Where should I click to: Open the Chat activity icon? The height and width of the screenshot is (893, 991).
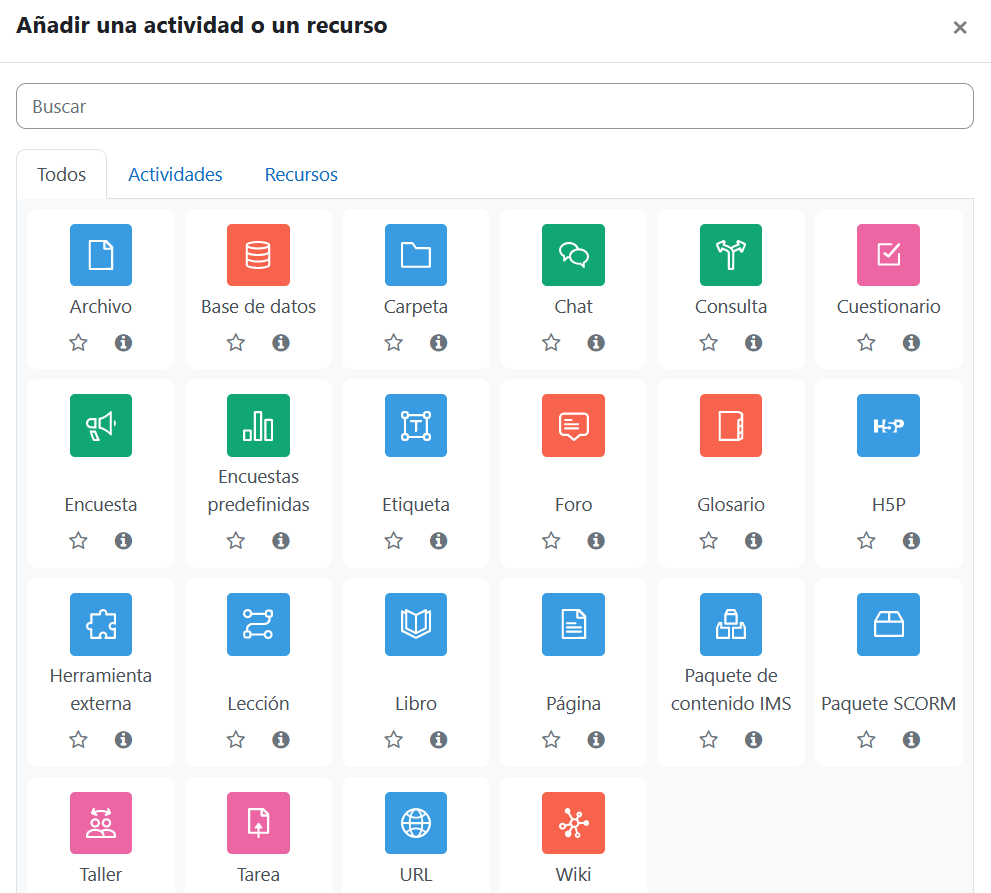coord(573,255)
